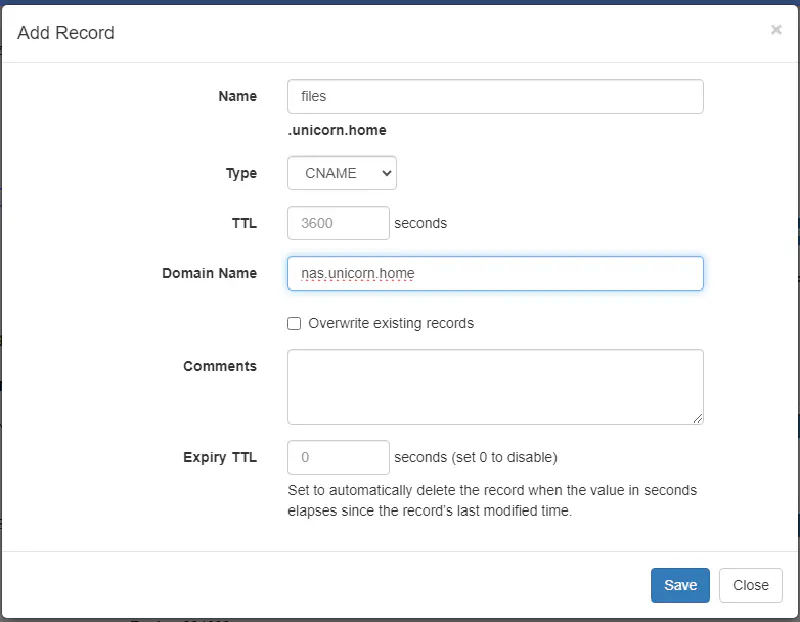Click the Expiry TTL field
The image size is (800, 622).
click(x=338, y=457)
